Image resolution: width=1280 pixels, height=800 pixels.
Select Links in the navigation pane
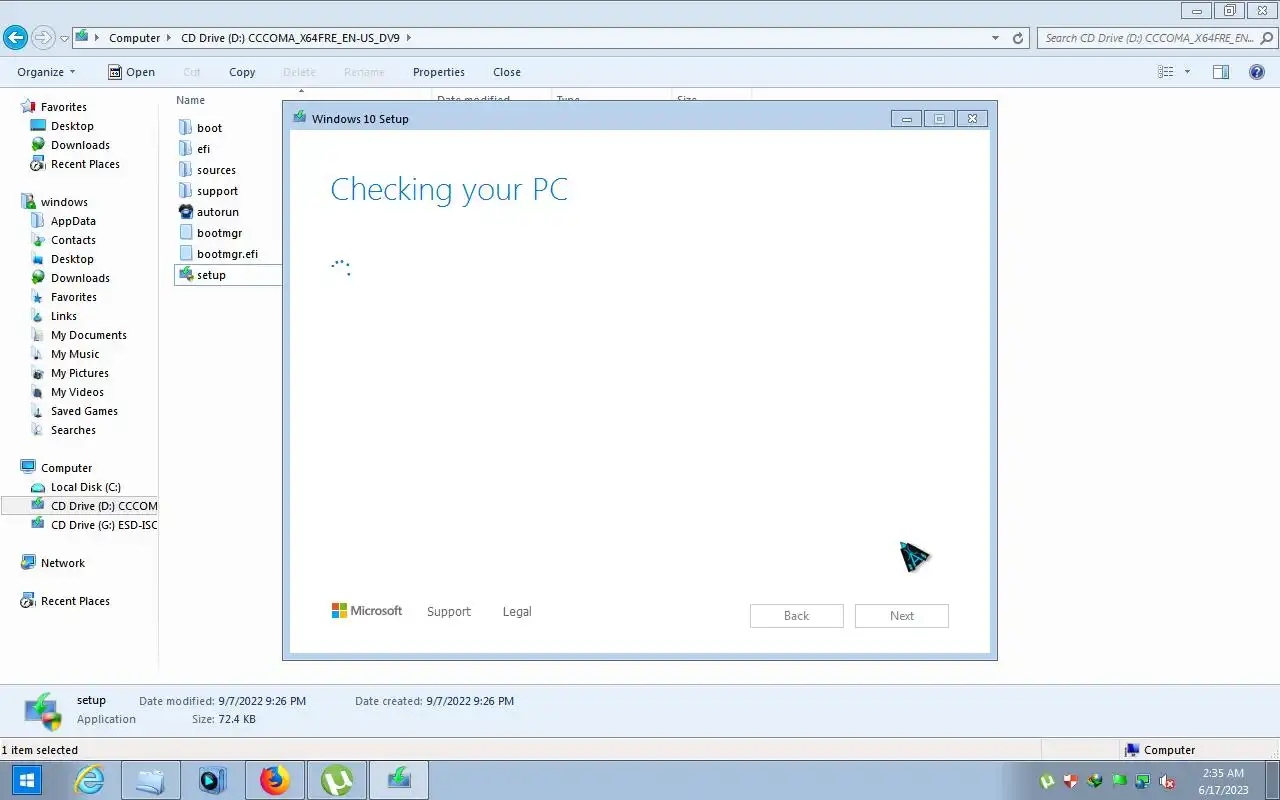tap(64, 316)
